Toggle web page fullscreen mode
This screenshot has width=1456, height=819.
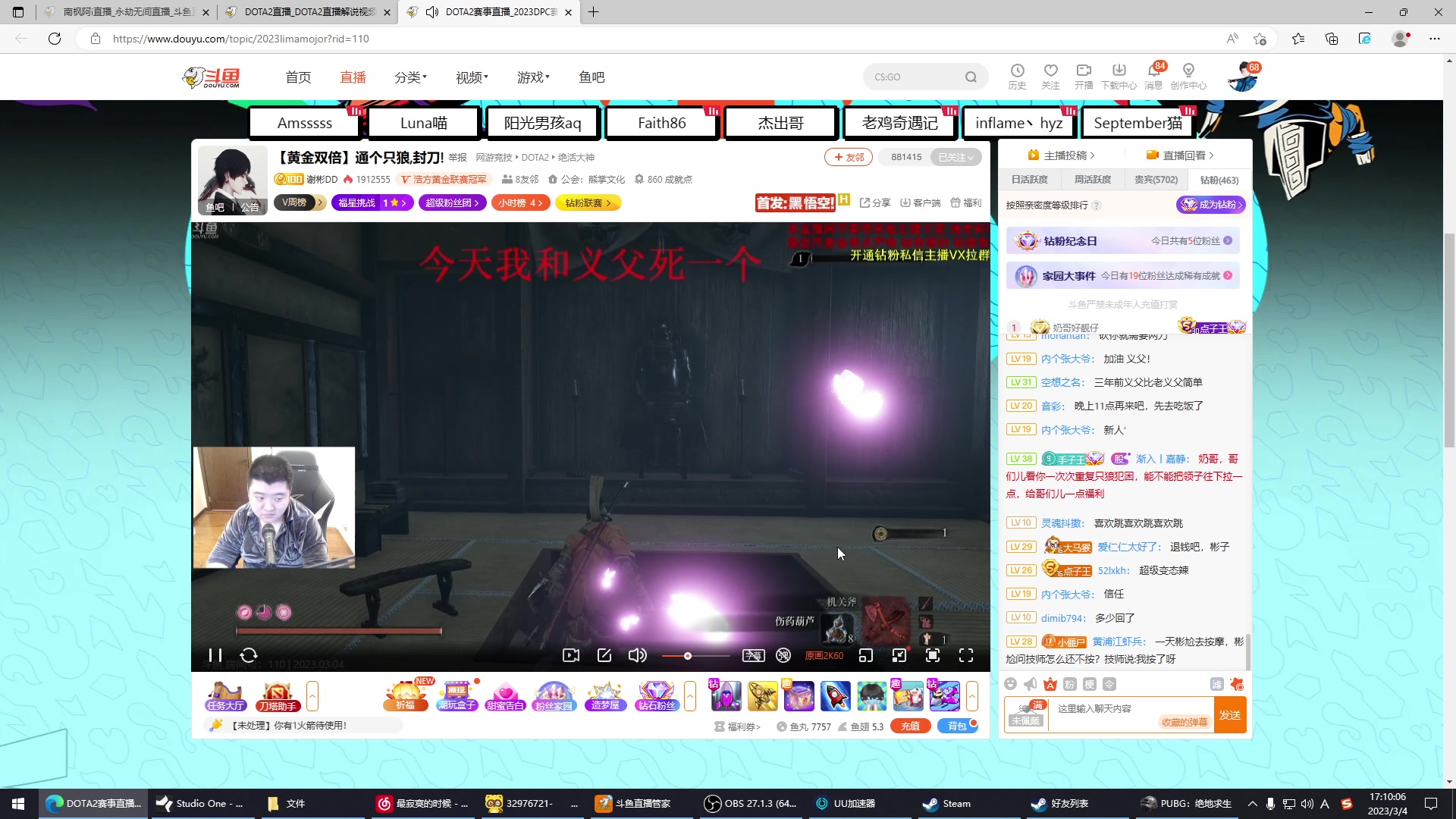(933, 655)
